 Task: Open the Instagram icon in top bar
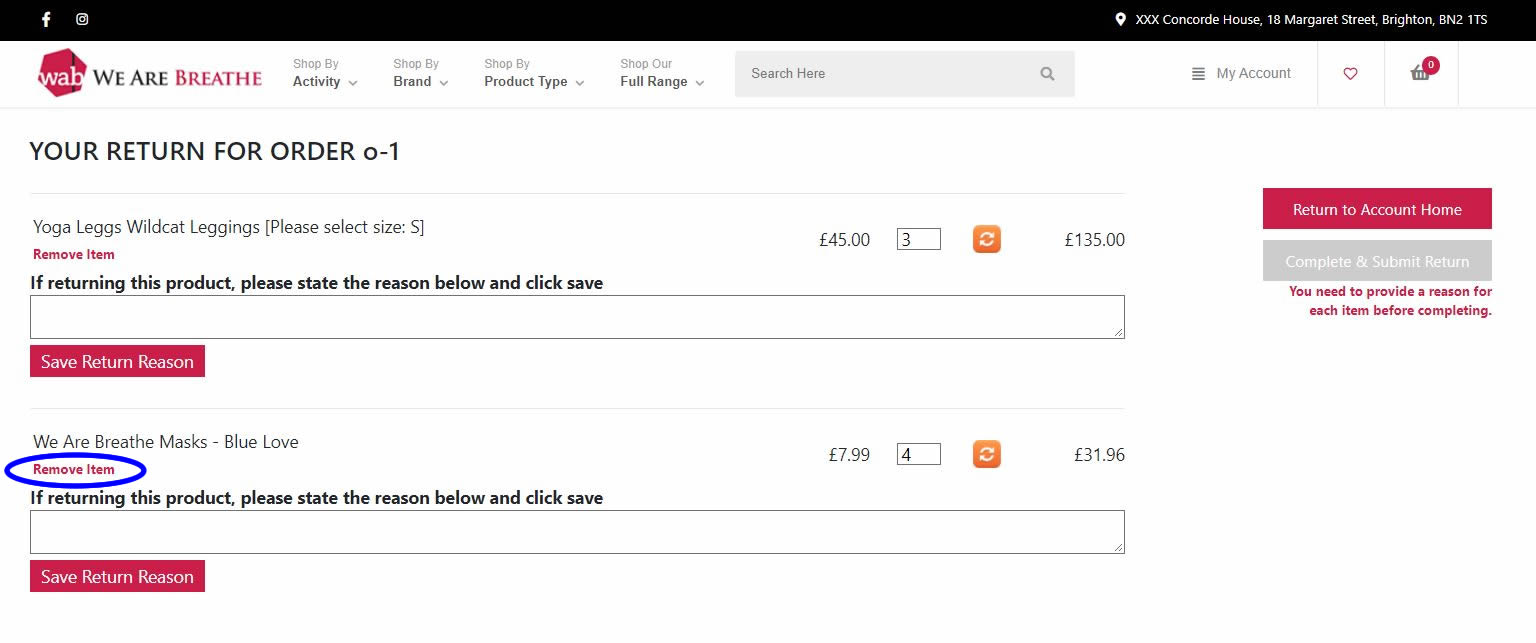click(82, 19)
